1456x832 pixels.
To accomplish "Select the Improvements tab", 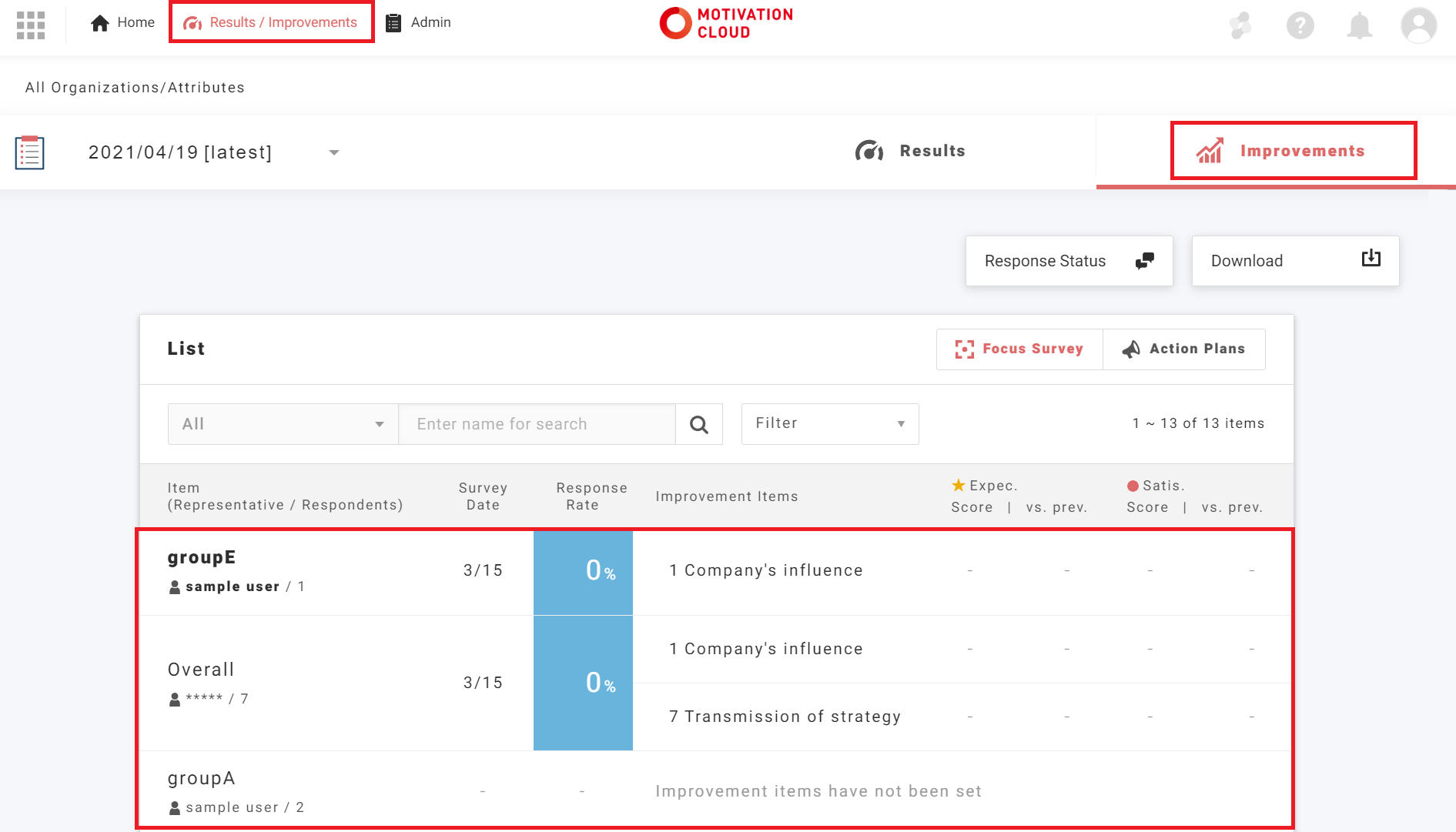I will tap(1293, 151).
